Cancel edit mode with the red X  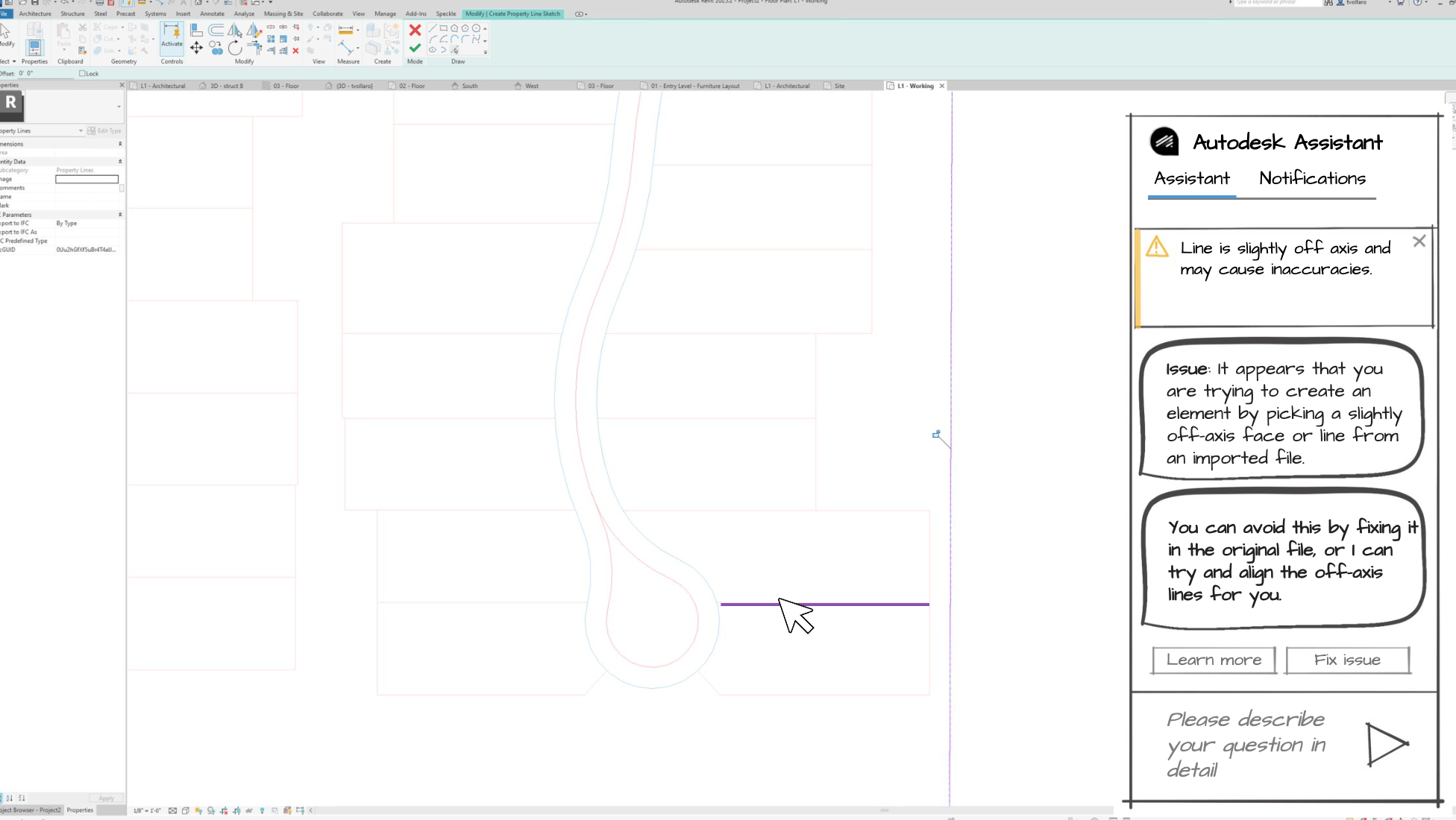click(415, 30)
